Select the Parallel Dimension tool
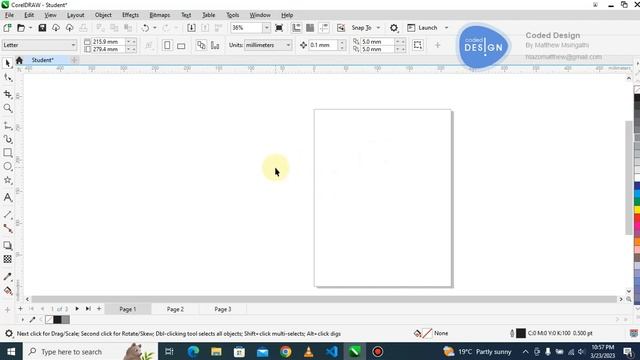Image resolution: width=640 pixels, height=360 pixels. click(7, 214)
